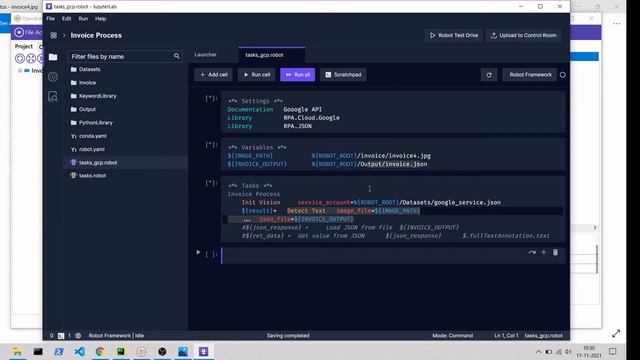
Task: Click the Run cell button
Action: click(257, 75)
